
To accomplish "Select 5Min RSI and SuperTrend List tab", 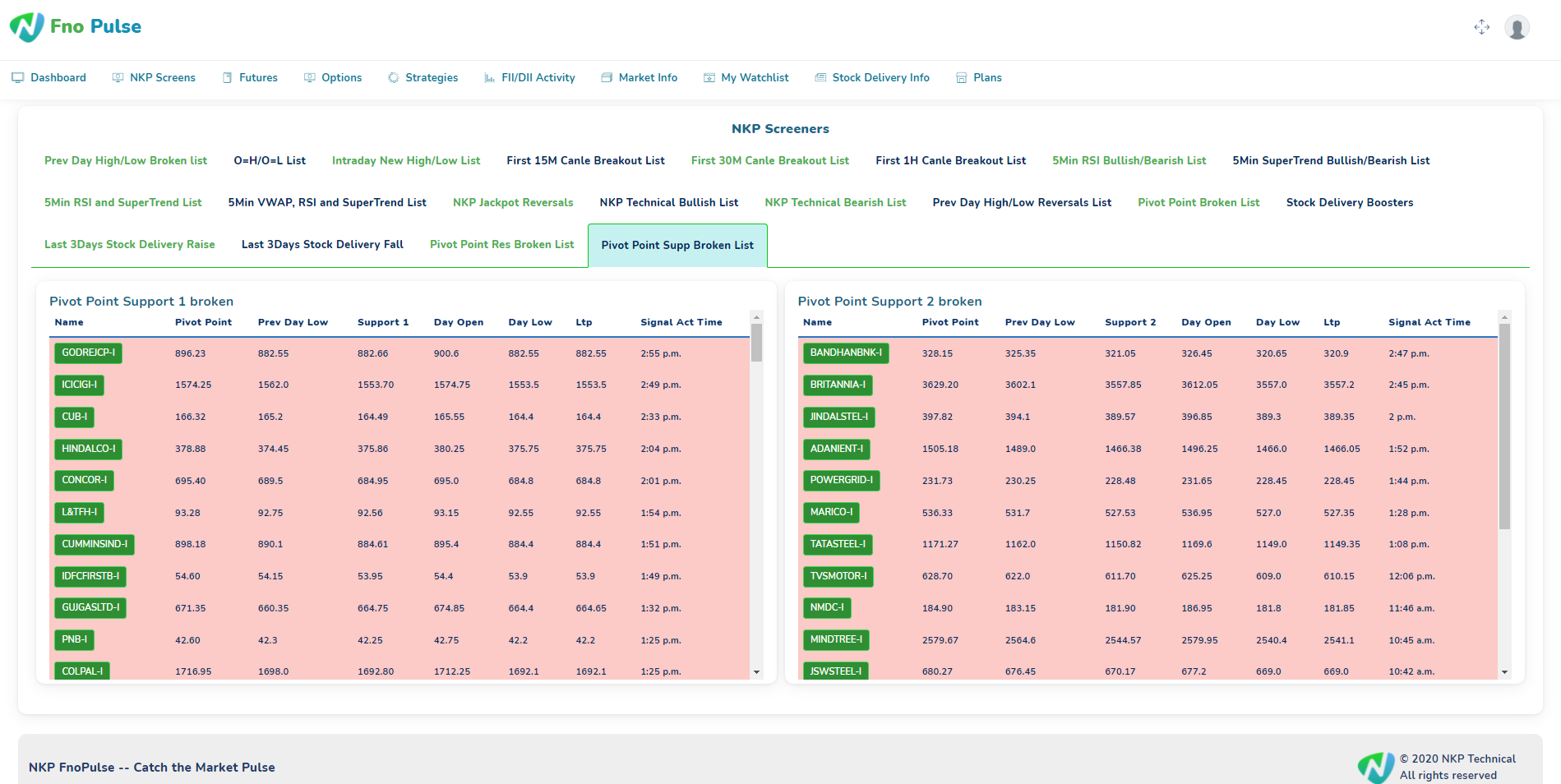I will click(123, 203).
